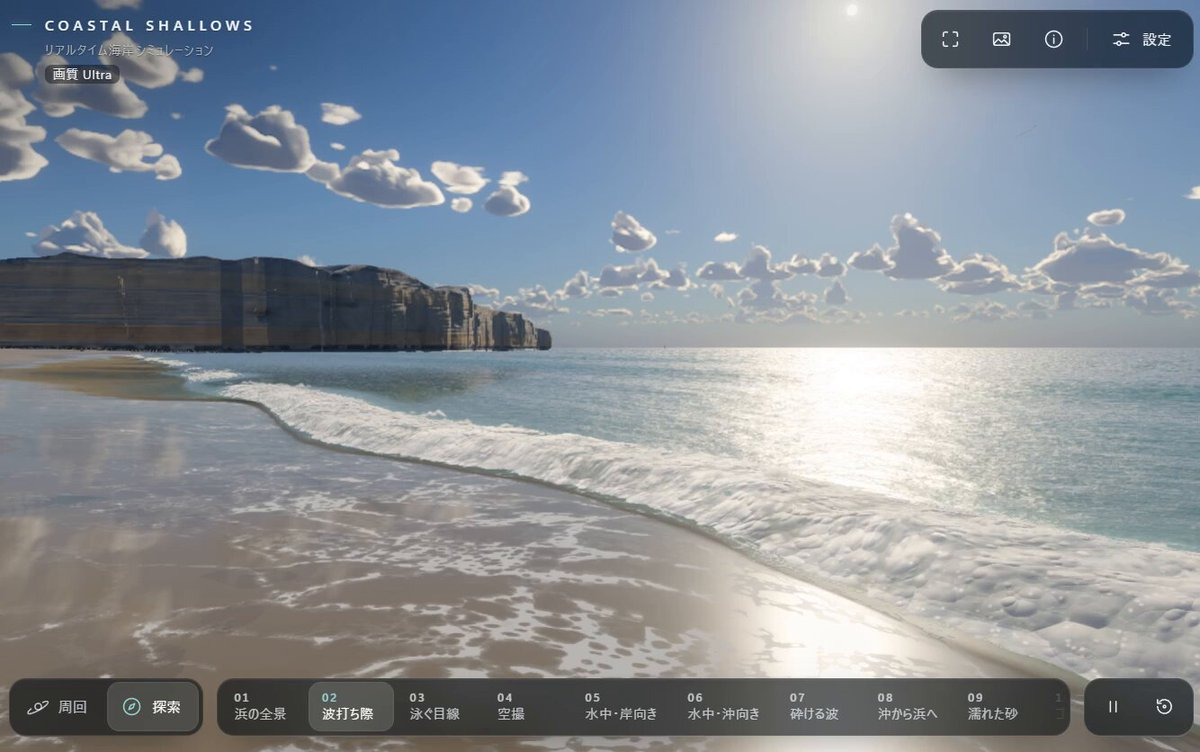Click the screenshot image icon

coord(1001,39)
